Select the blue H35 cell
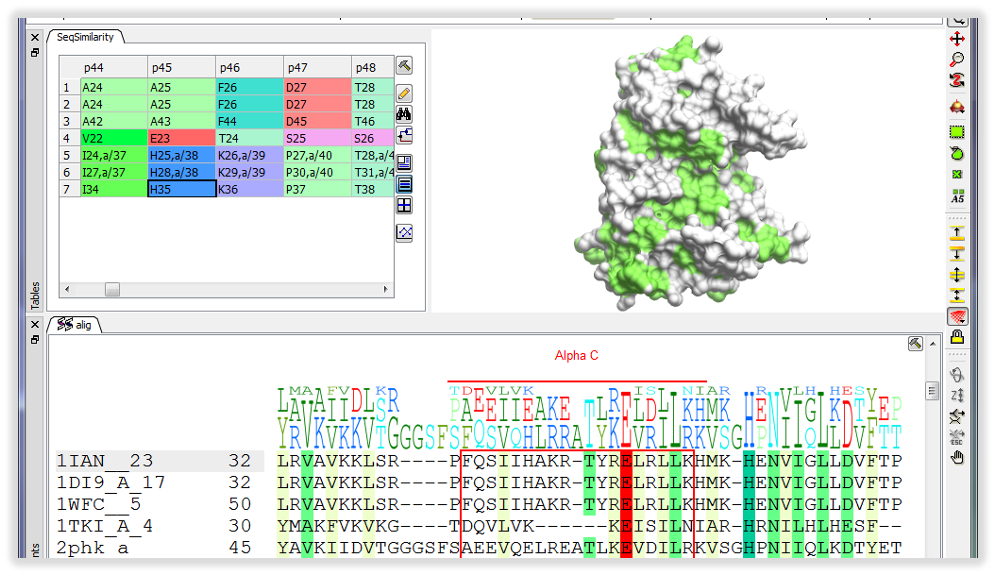This screenshot has width=996, height=576. 182,189
